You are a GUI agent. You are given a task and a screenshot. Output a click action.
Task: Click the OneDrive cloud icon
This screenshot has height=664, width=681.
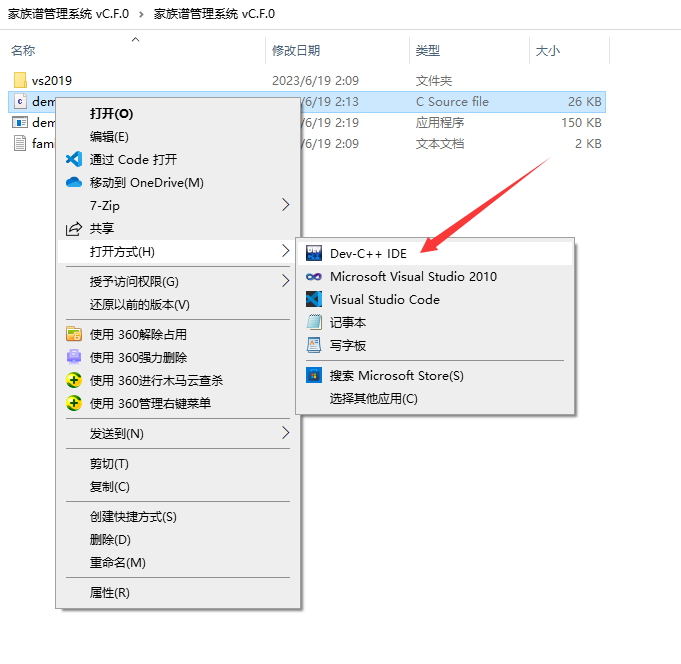click(x=74, y=182)
